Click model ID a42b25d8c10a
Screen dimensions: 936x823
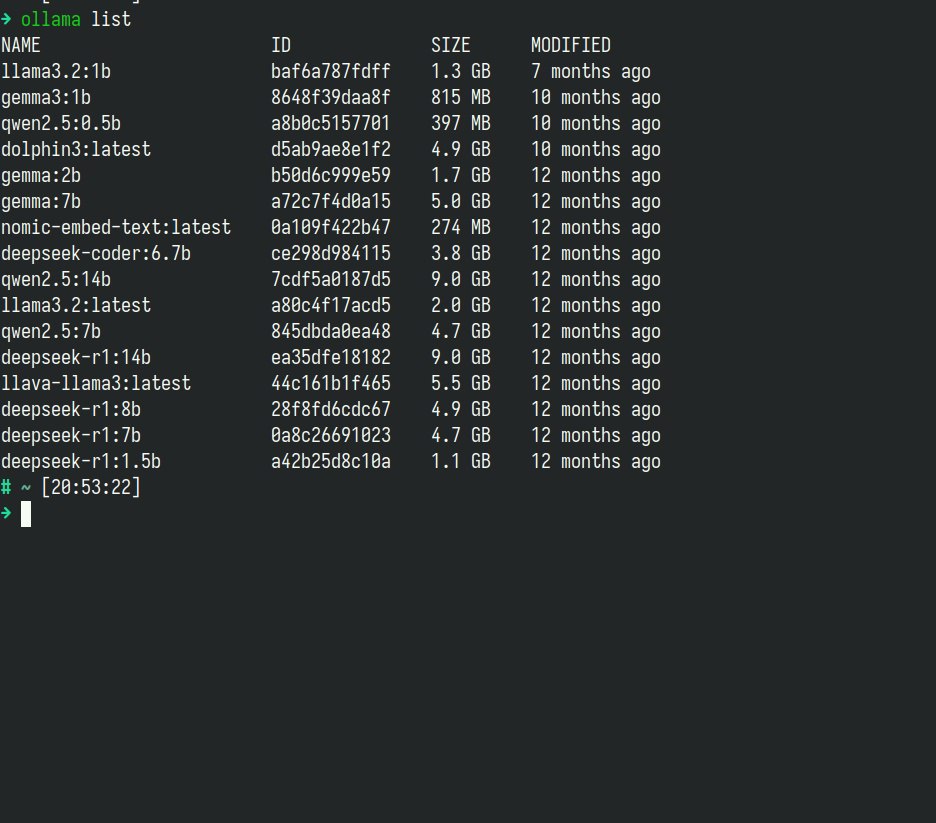click(331, 461)
